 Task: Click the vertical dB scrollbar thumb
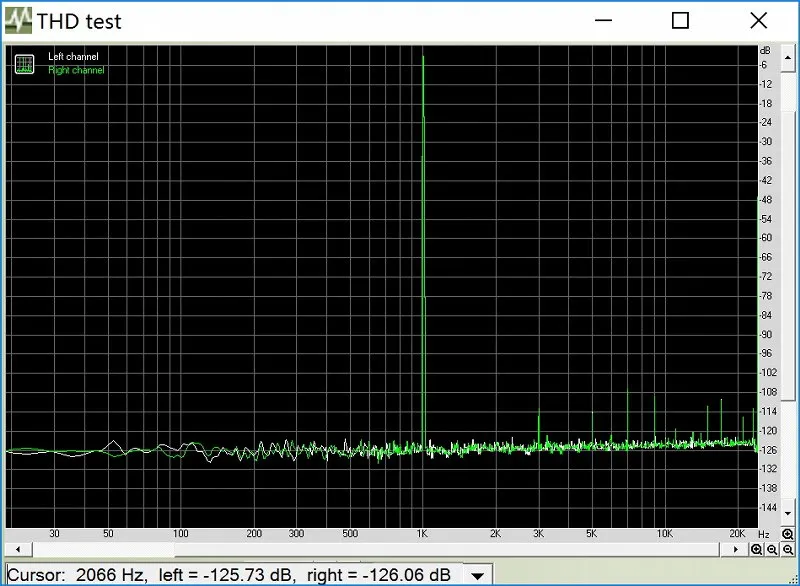(788, 254)
